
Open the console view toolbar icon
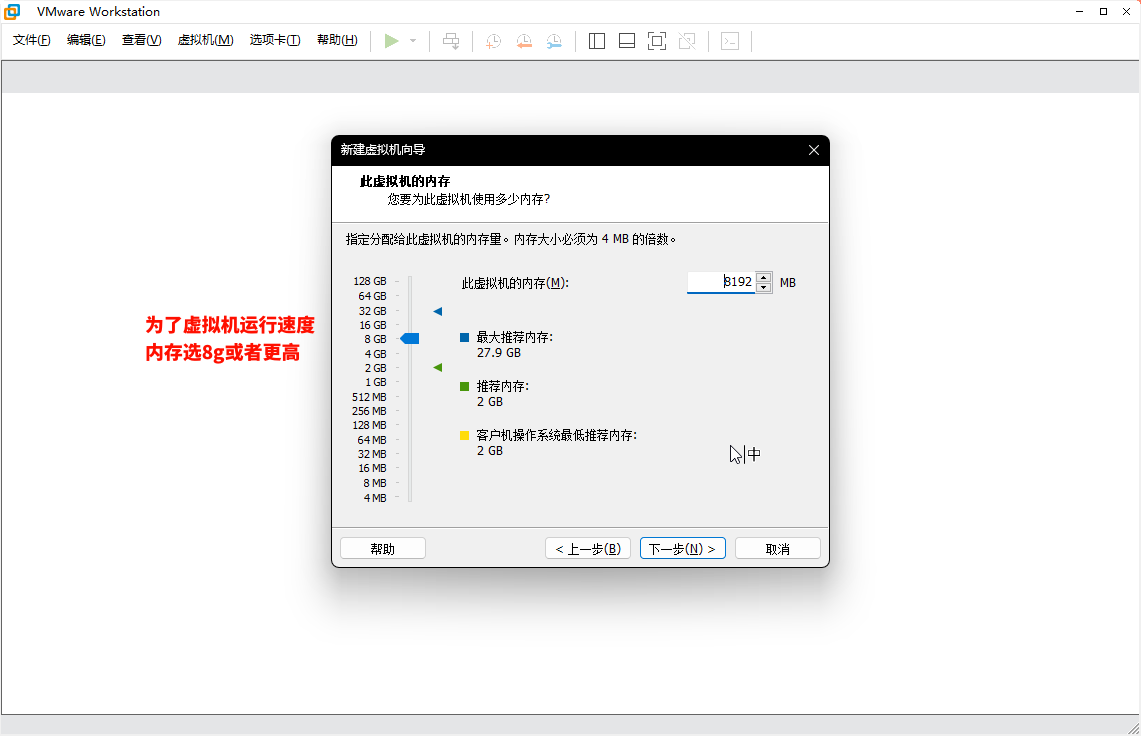click(x=730, y=41)
